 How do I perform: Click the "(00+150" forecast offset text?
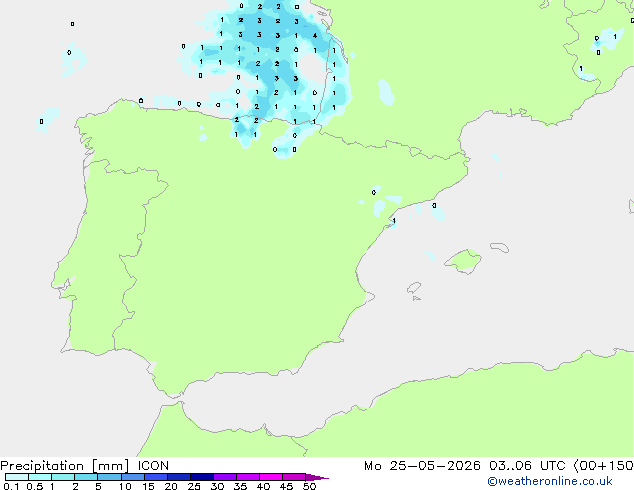(603, 466)
